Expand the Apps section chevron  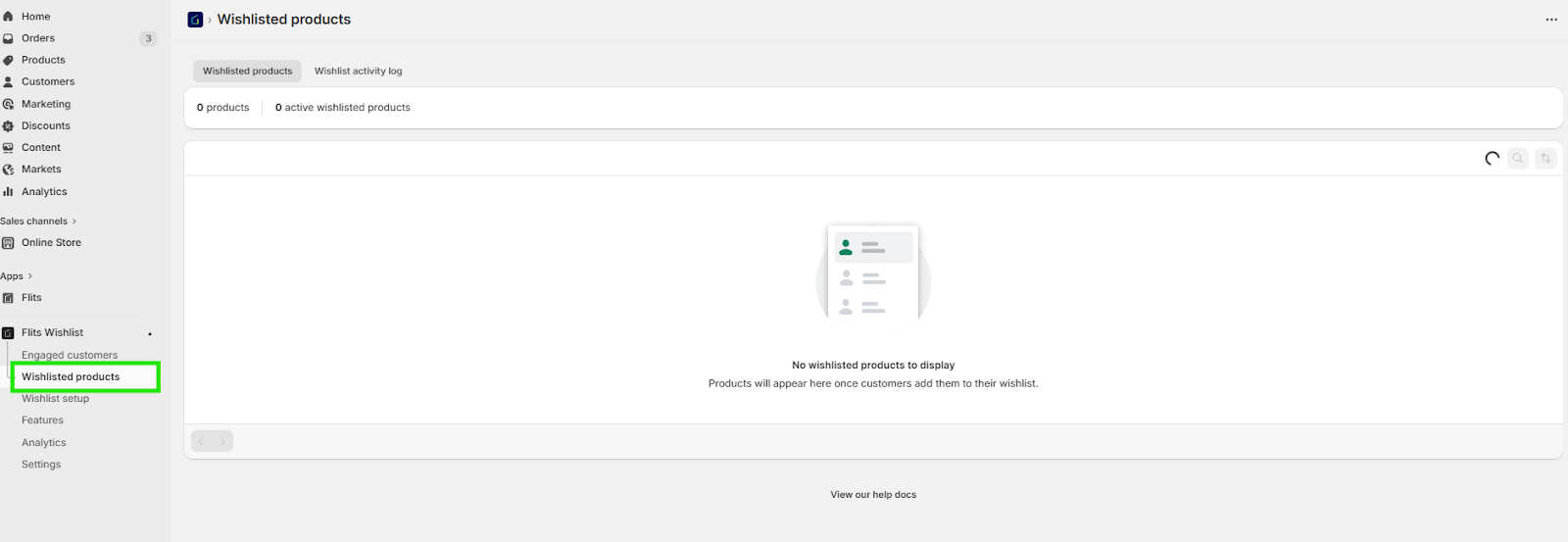(x=30, y=276)
